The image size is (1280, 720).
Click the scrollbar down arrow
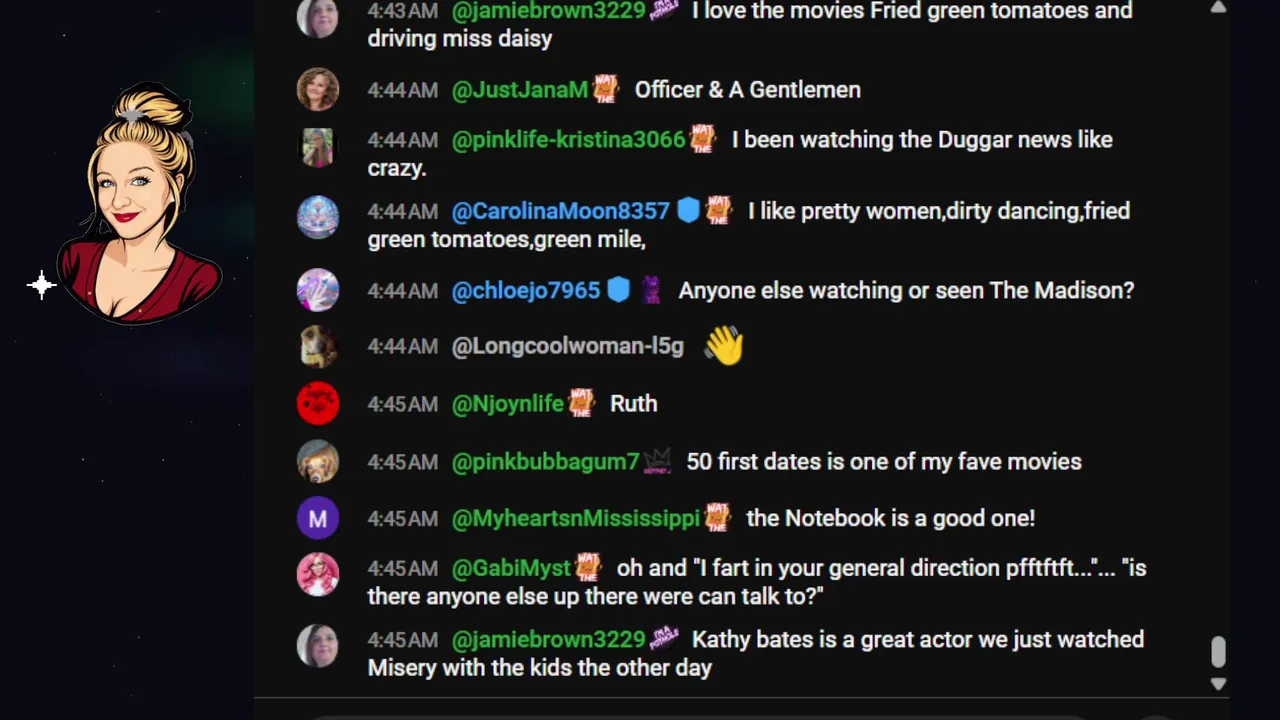click(1218, 684)
